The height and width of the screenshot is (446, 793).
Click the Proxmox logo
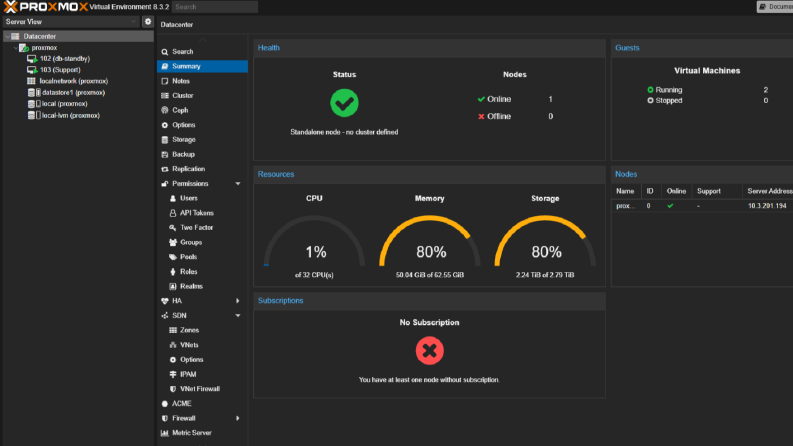click(46, 7)
